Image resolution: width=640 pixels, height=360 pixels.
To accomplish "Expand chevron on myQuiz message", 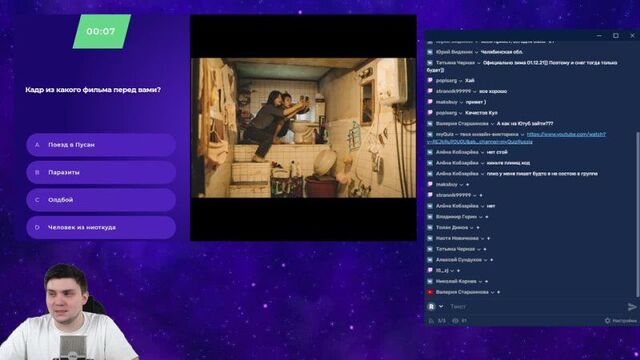I will (522, 134).
